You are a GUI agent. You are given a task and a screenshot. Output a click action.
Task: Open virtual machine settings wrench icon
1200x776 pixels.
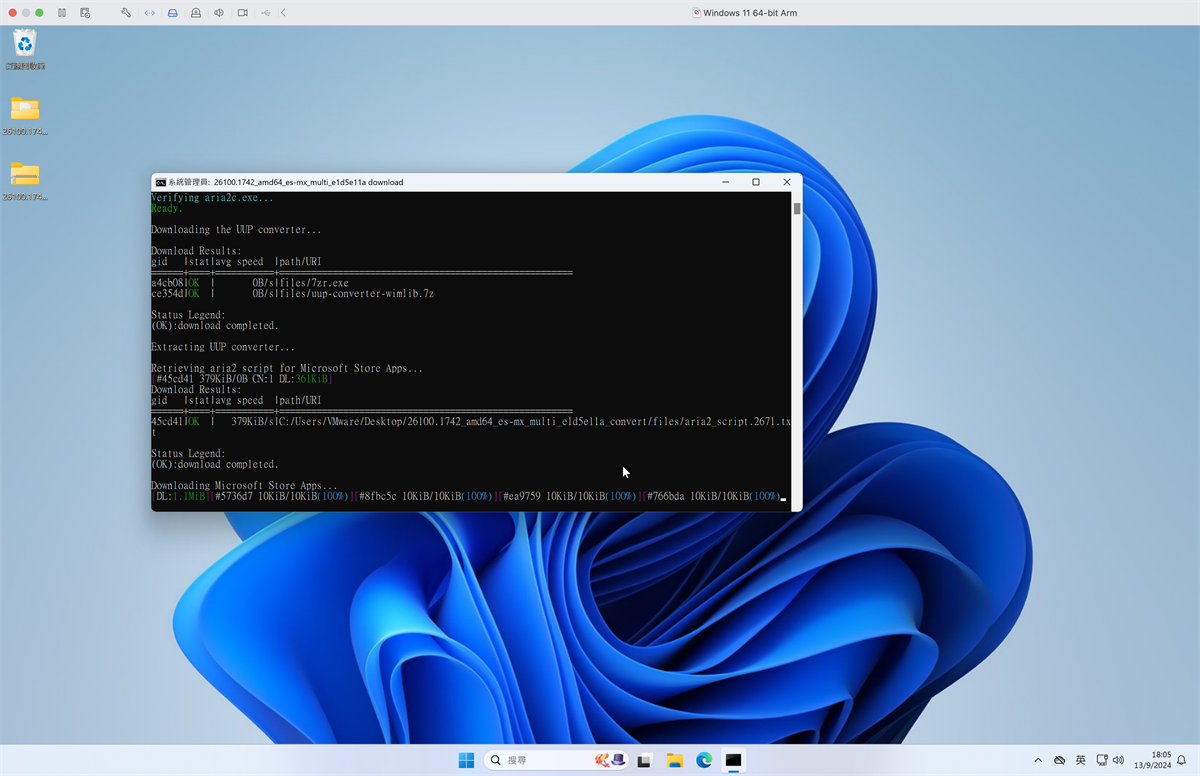pyautogui.click(x=126, y=13)
